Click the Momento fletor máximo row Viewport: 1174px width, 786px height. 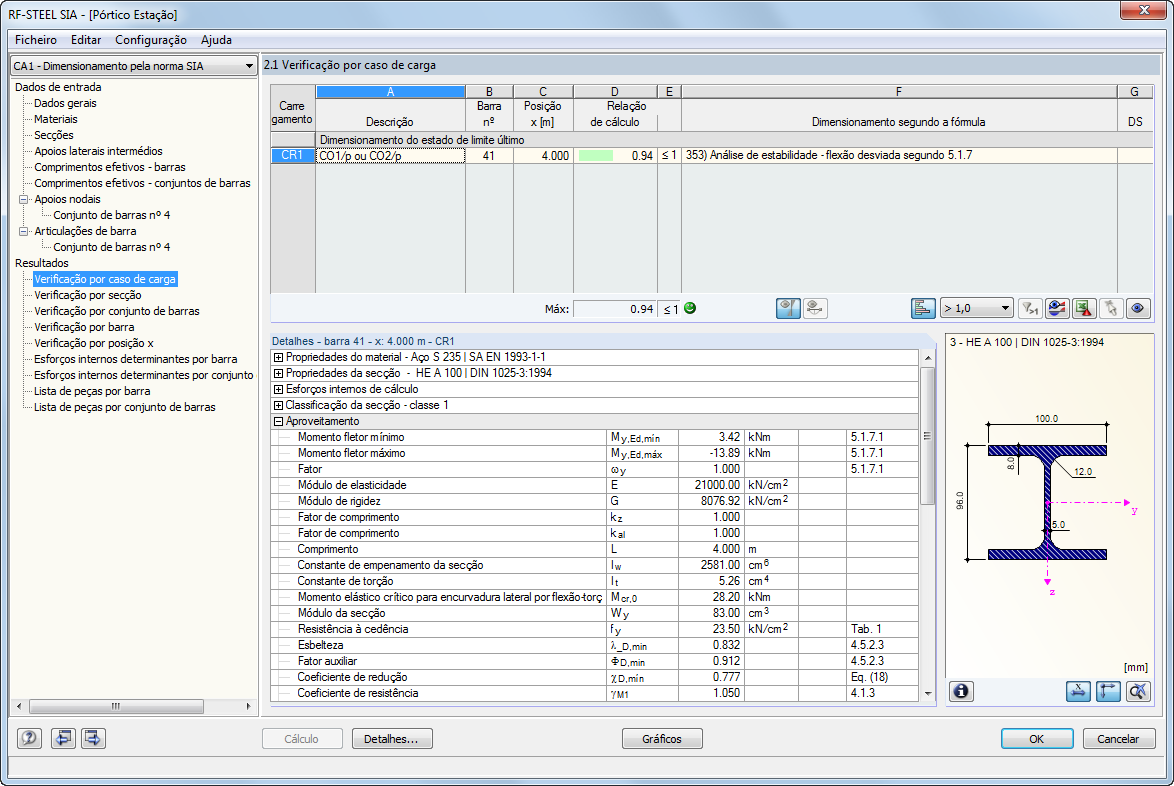(x=594, y=454)
